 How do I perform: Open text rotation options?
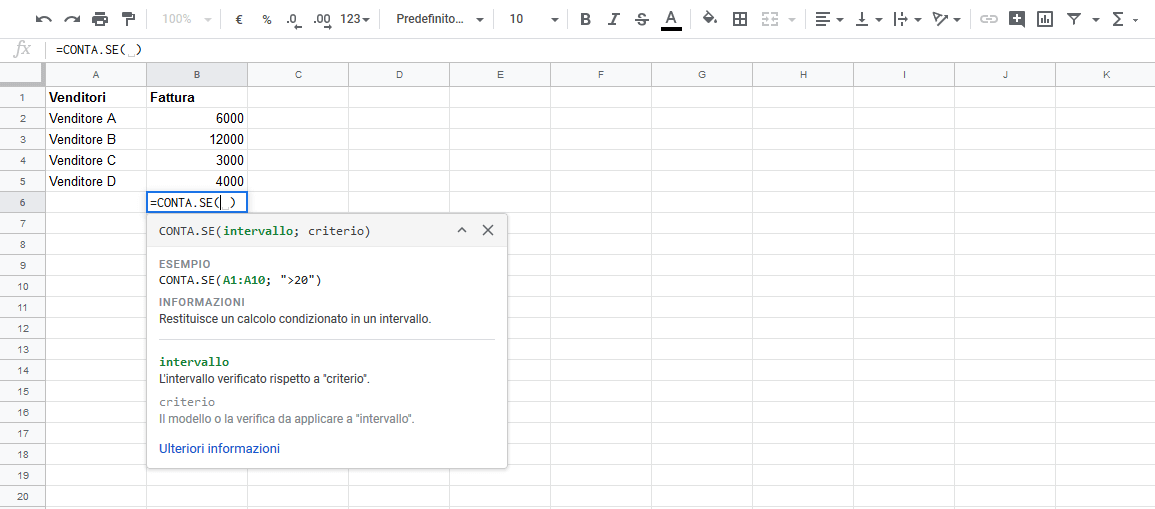click(x=947, y=19)
